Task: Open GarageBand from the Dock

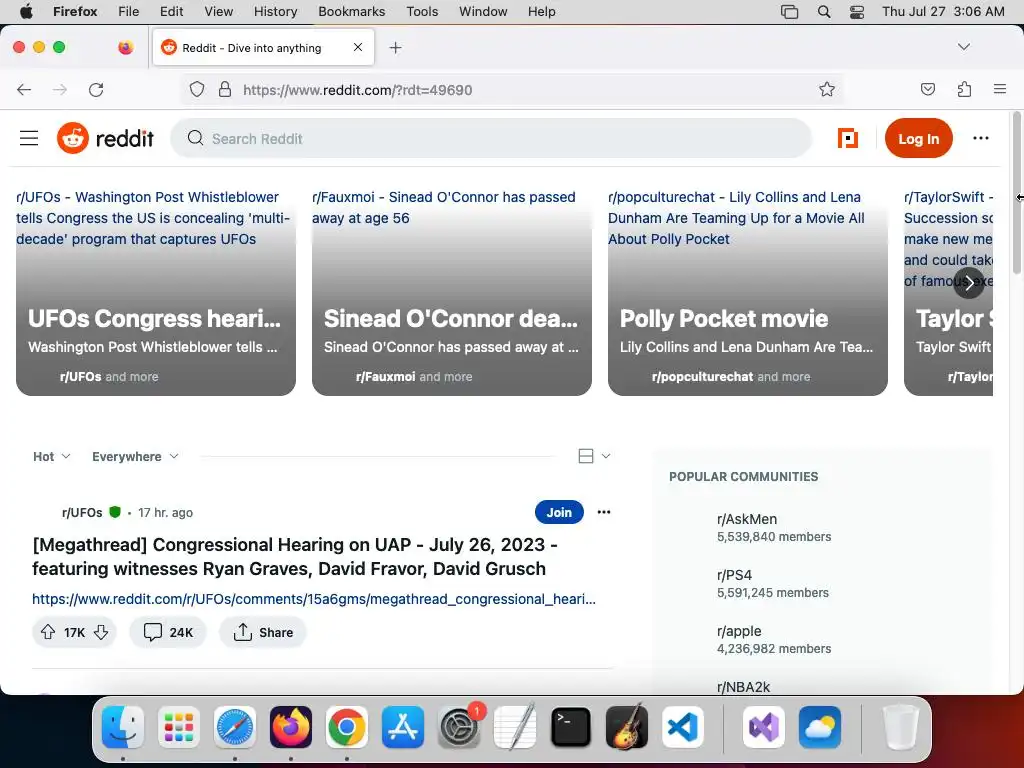Action: click(627, 727)
